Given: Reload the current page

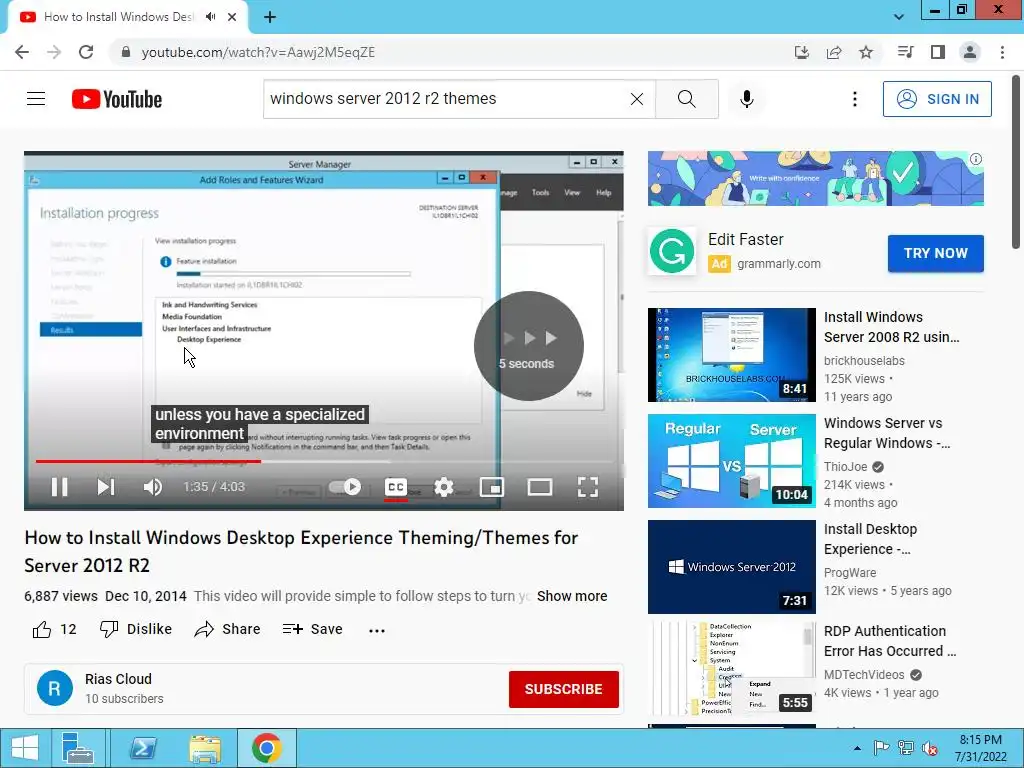Looking at the screenshot, I should click(86, 52).
